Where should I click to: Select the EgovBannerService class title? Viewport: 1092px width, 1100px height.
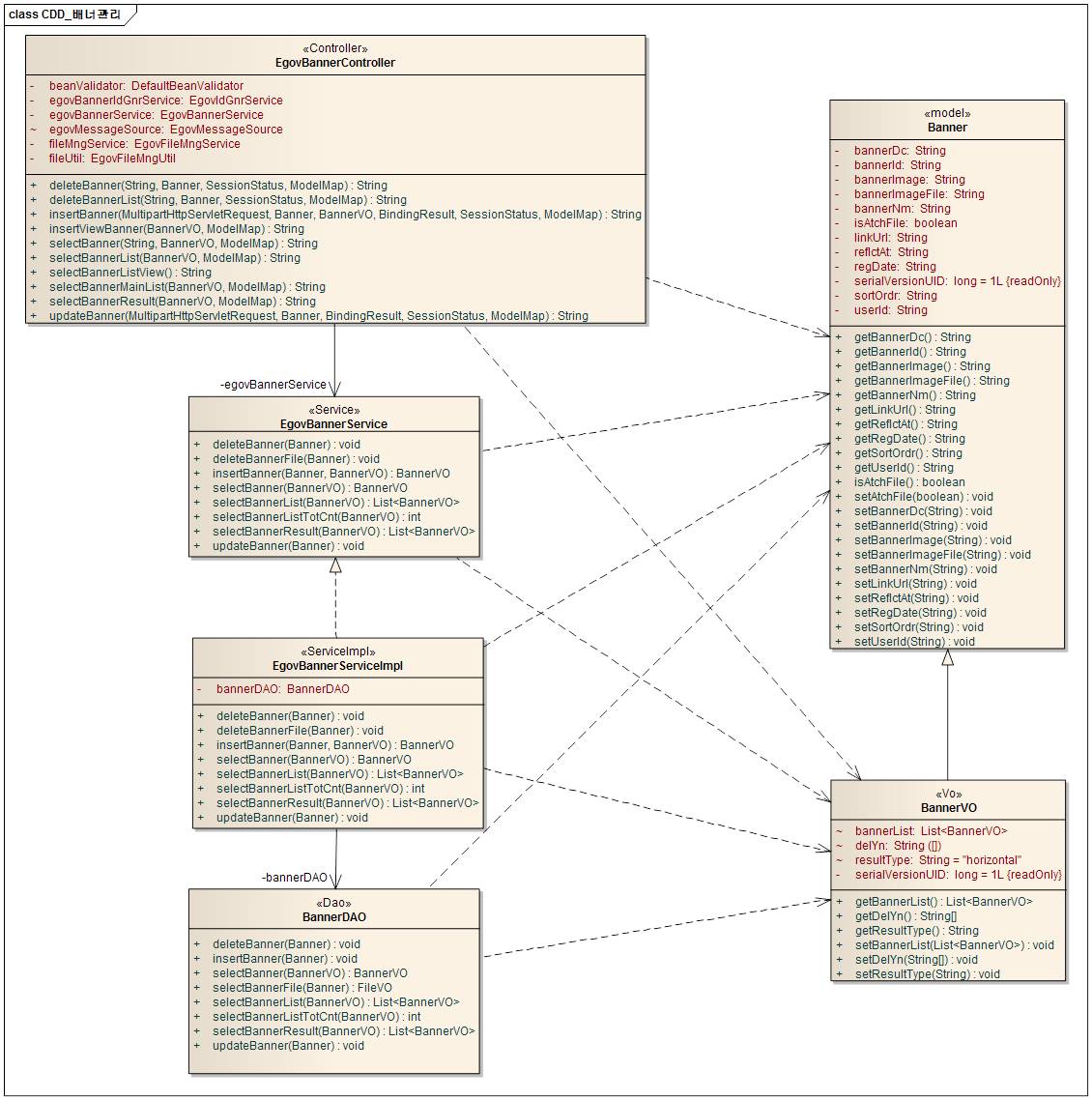tap(333, 424)
